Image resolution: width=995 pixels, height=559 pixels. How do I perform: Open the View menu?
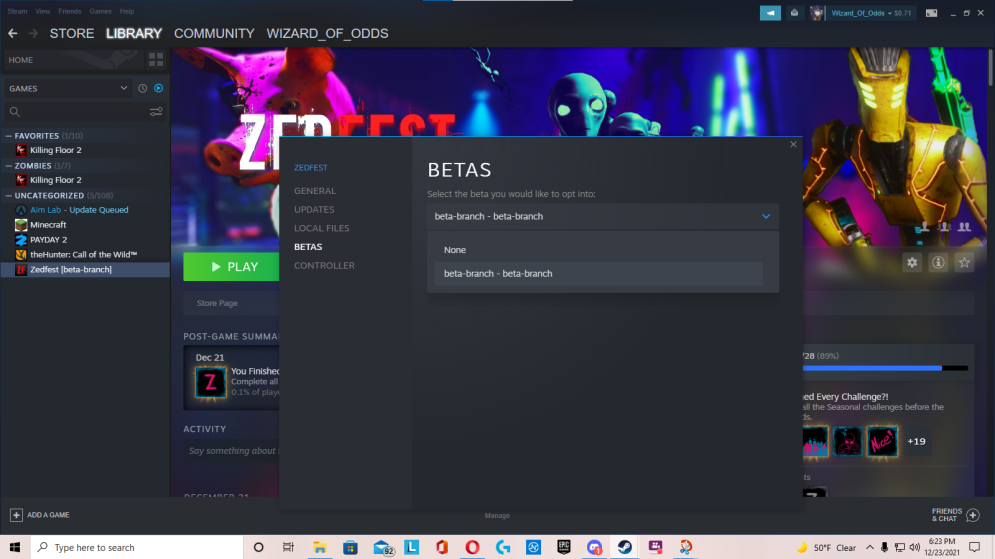[43, 11]
